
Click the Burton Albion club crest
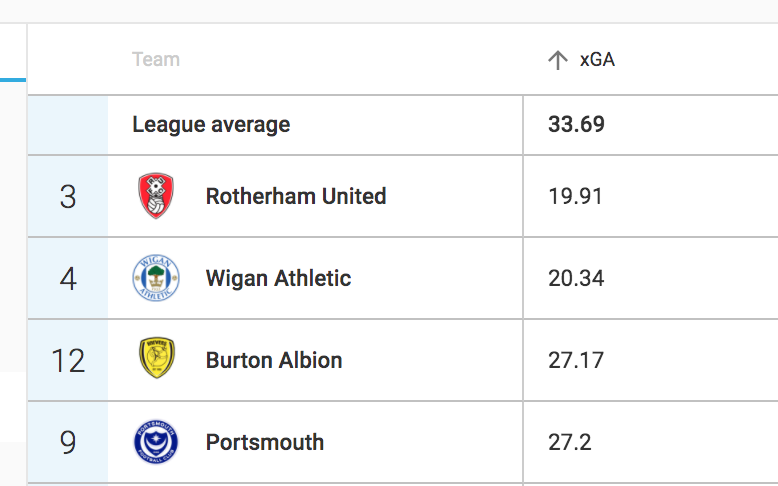point(157,358)
